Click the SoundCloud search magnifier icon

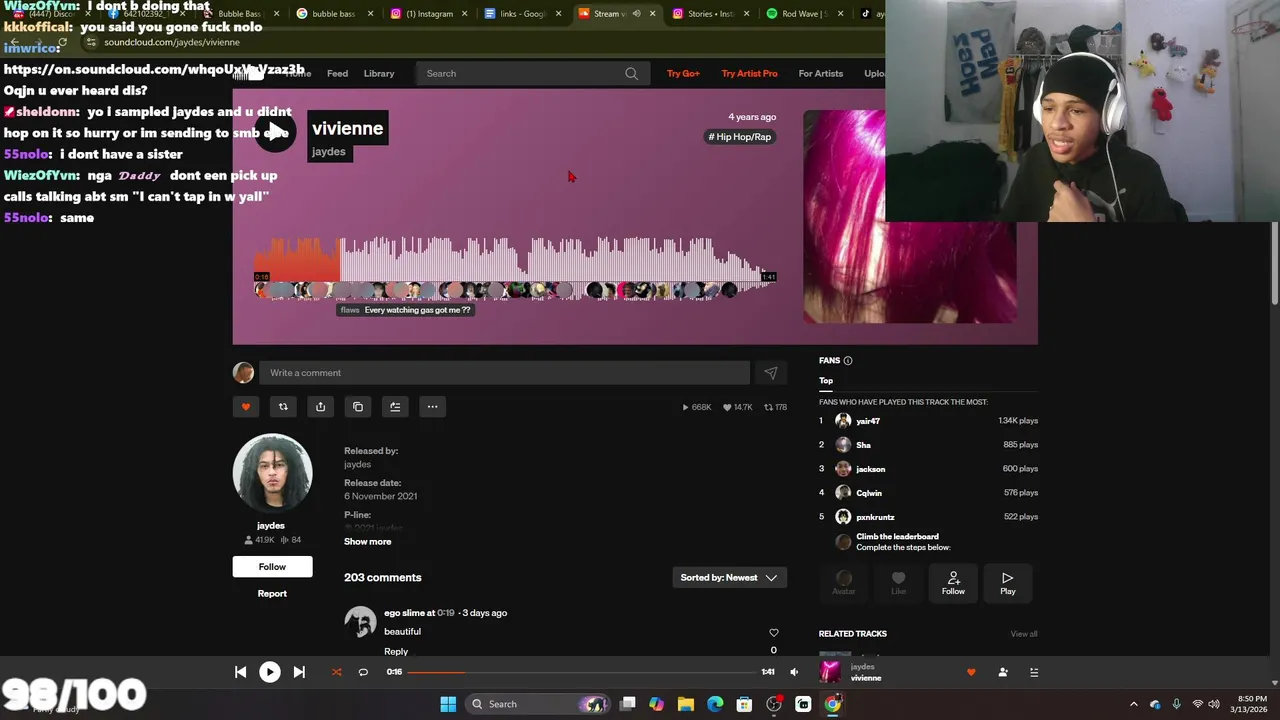[x=631, y=73]
